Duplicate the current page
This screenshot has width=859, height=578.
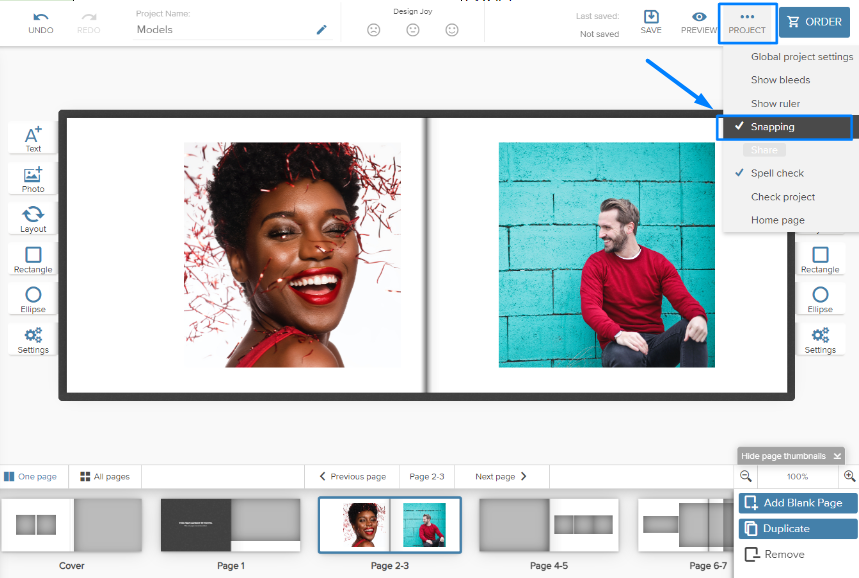coord(798,529)
